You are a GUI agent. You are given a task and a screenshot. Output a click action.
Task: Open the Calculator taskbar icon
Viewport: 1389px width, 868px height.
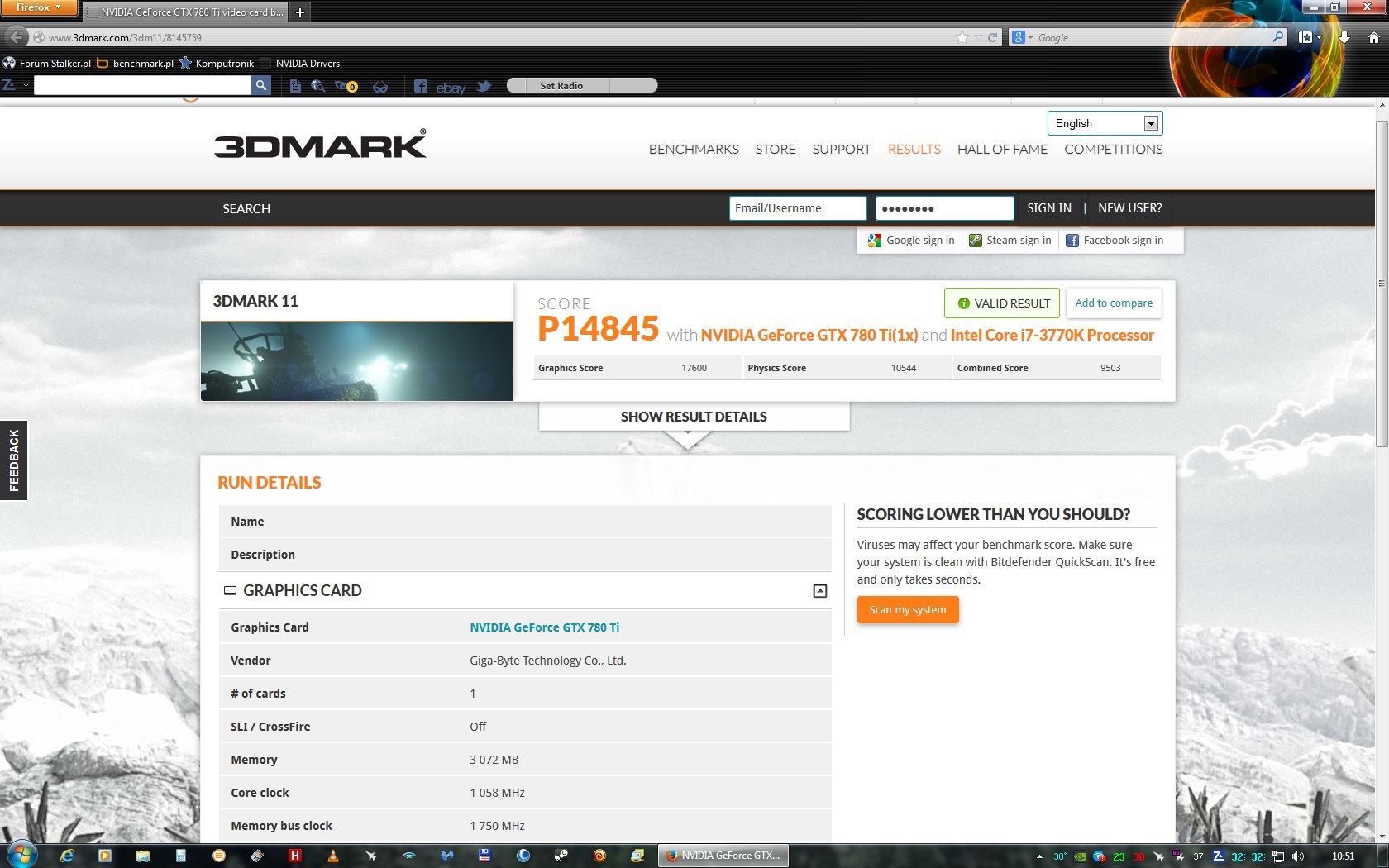(x=181, y=856)
